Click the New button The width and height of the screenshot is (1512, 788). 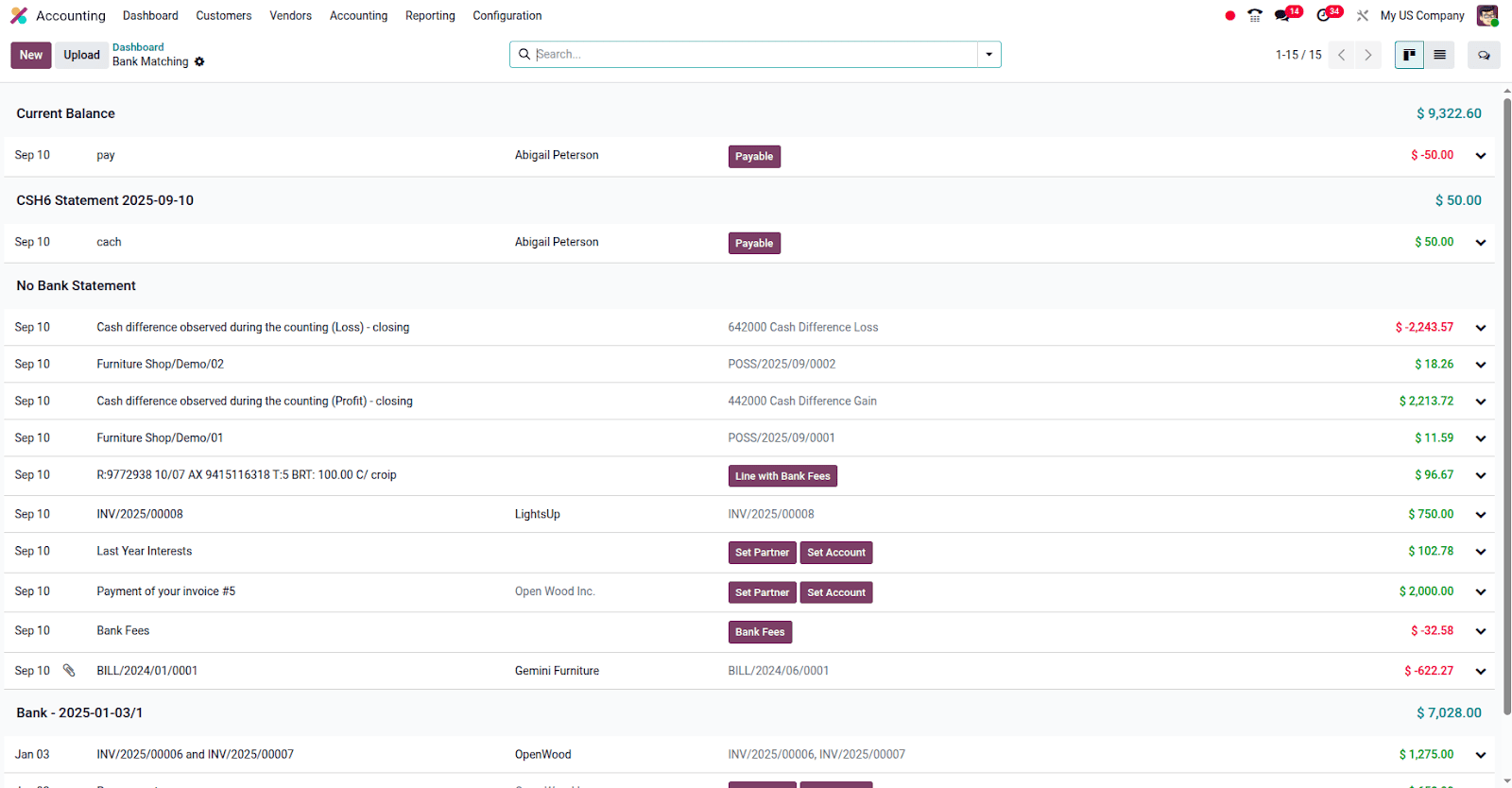tap(31, 55)
